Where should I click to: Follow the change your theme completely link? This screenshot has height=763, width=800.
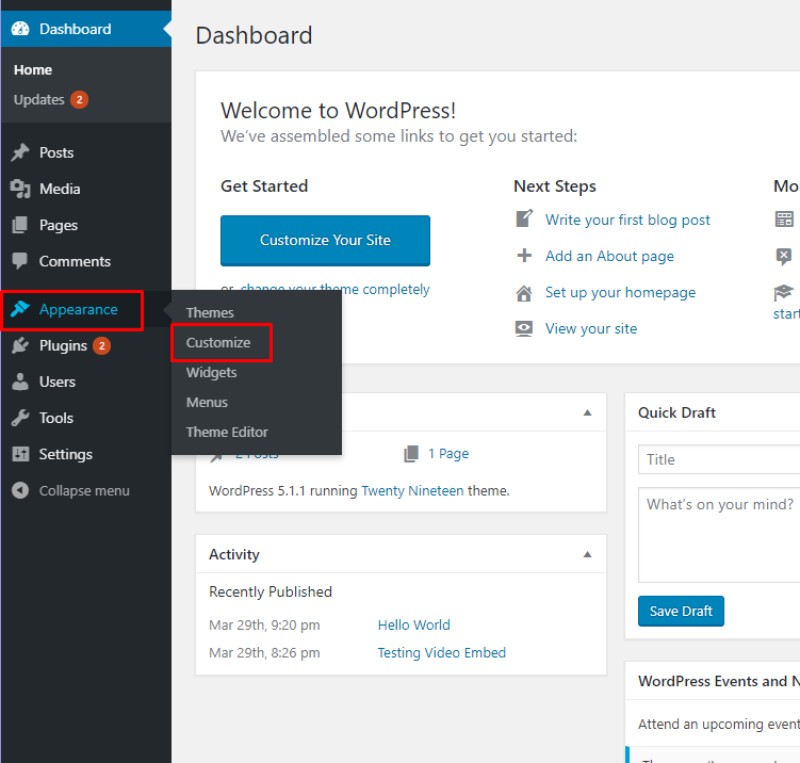point(335,289)
